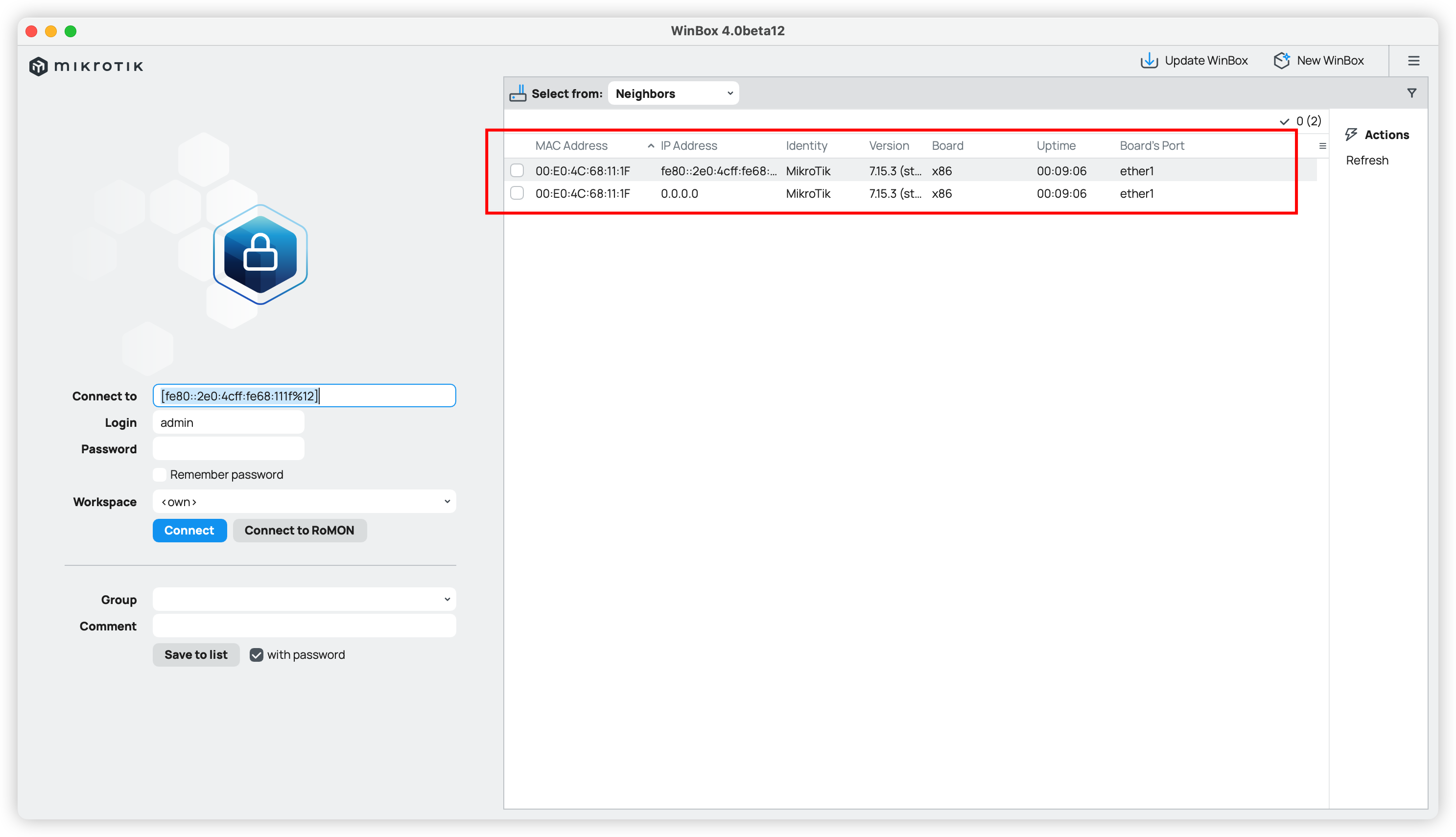1456x837 pixels.
Task: Select the 0.0.0.0 IP address cell
Action: (679, 194)
